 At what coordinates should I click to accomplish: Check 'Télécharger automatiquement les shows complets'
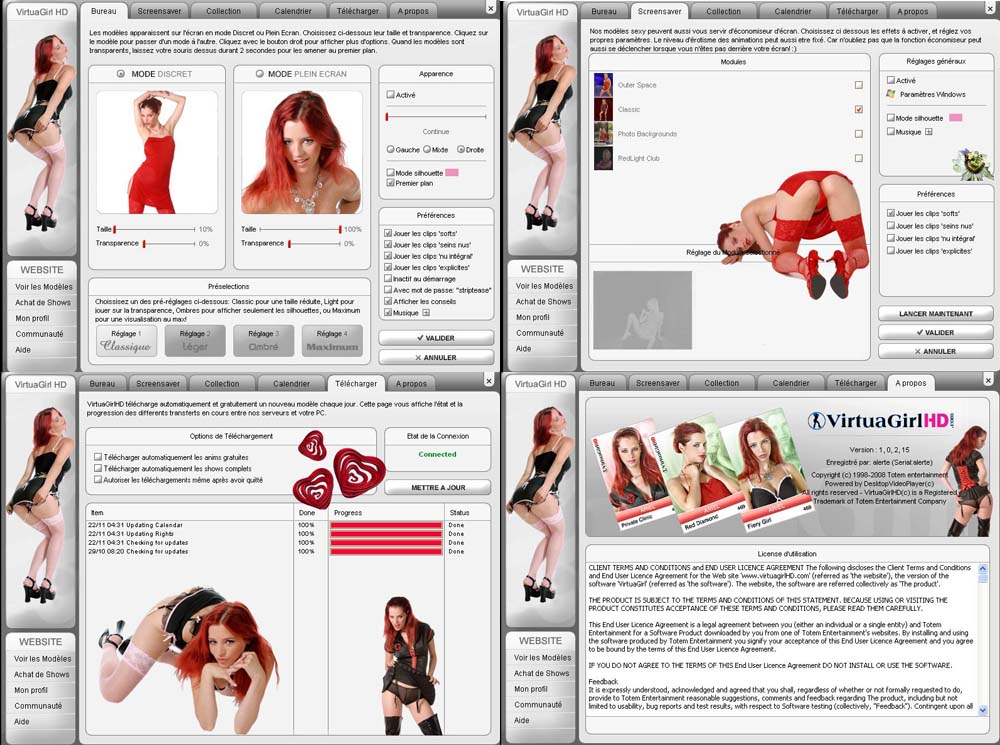[x=98, y=468]
